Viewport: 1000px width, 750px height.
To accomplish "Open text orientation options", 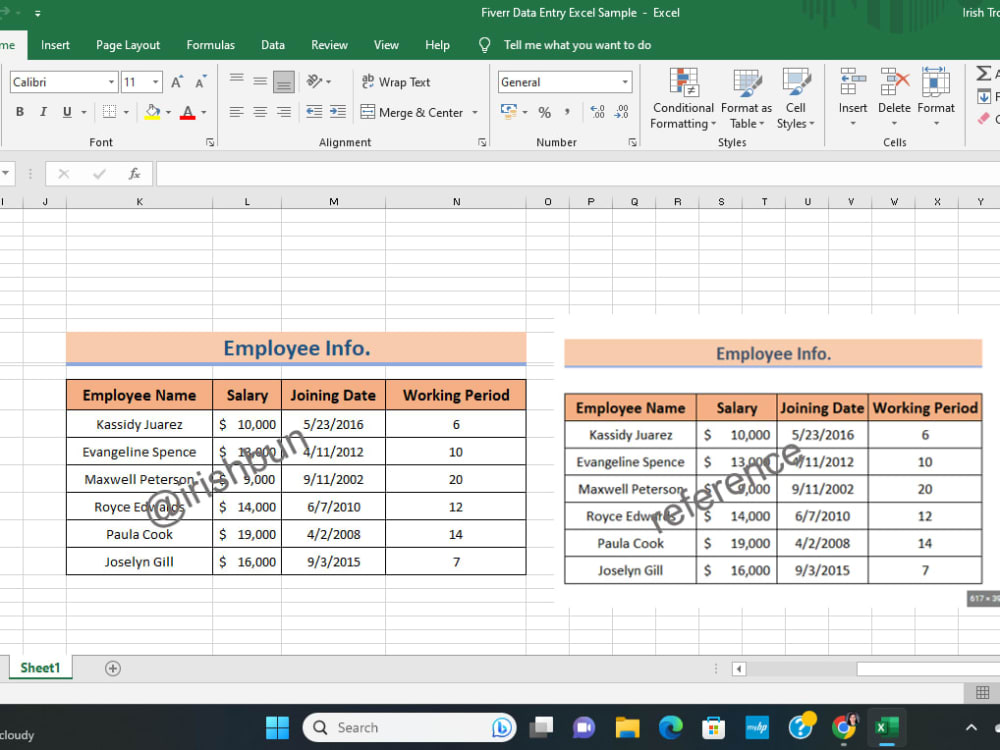I will click(x=318, y=82).
